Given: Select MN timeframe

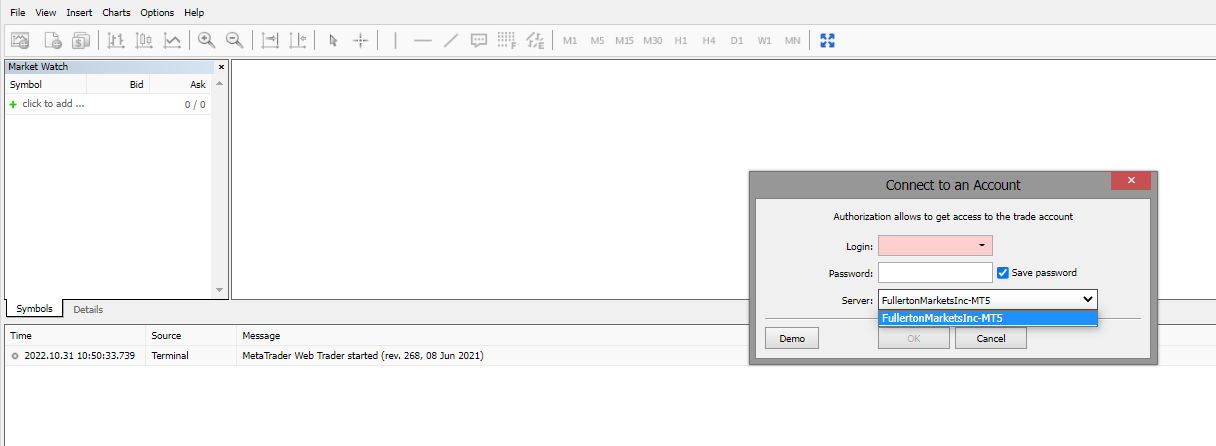Looking at the screenshot, I should point(792,41).
